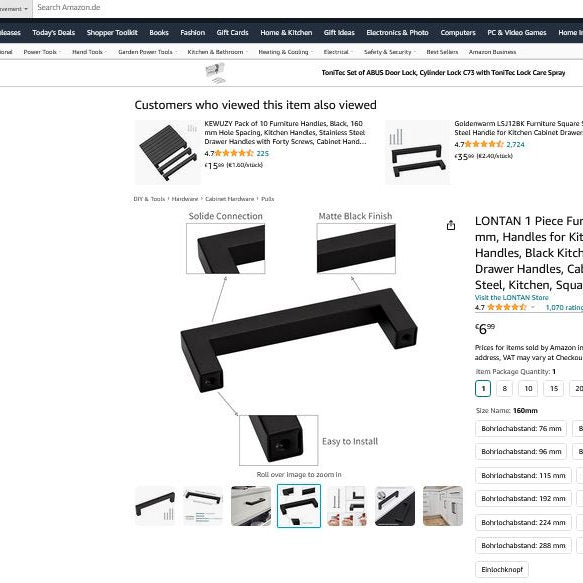The image size is (583, 583).
Task: Expand the search category dropdown
Action: coord(15,8)
